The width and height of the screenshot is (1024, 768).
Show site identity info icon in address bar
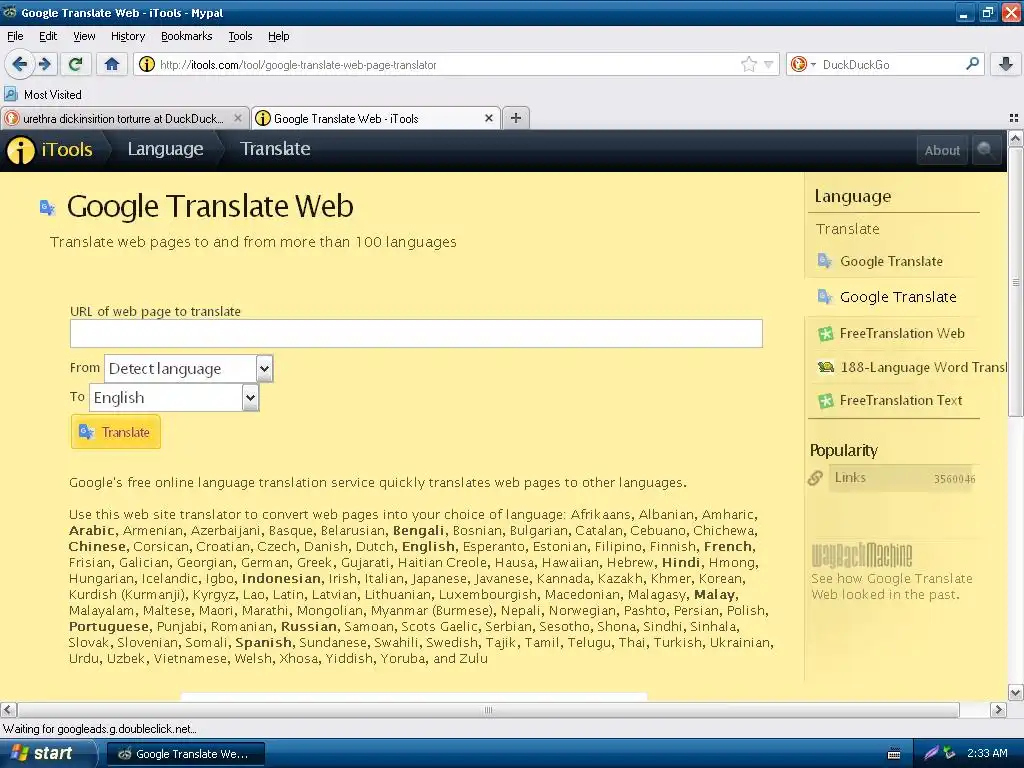pyautogui.click(x=147, y=64)
